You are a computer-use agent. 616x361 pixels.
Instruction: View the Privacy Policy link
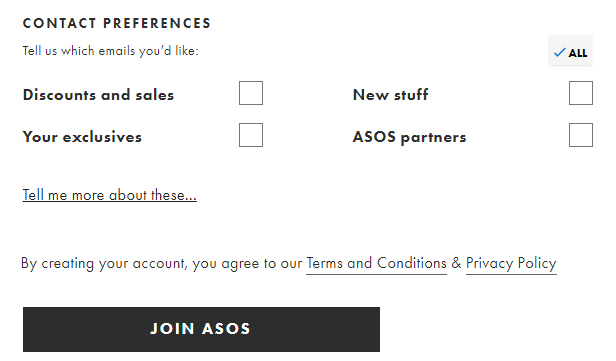point(511,263)
